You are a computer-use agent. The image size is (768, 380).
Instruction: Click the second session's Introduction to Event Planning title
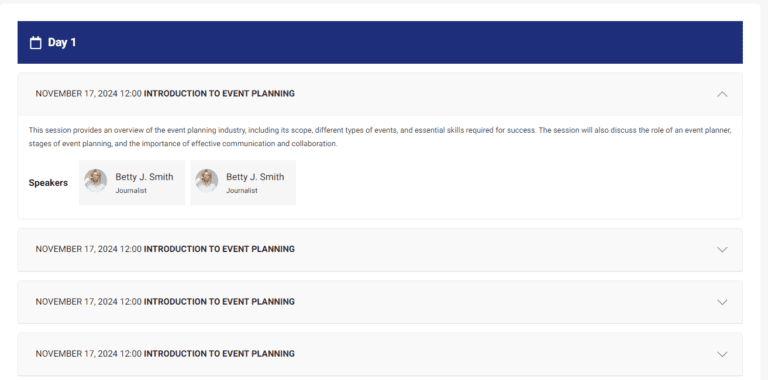coord(219,249)
